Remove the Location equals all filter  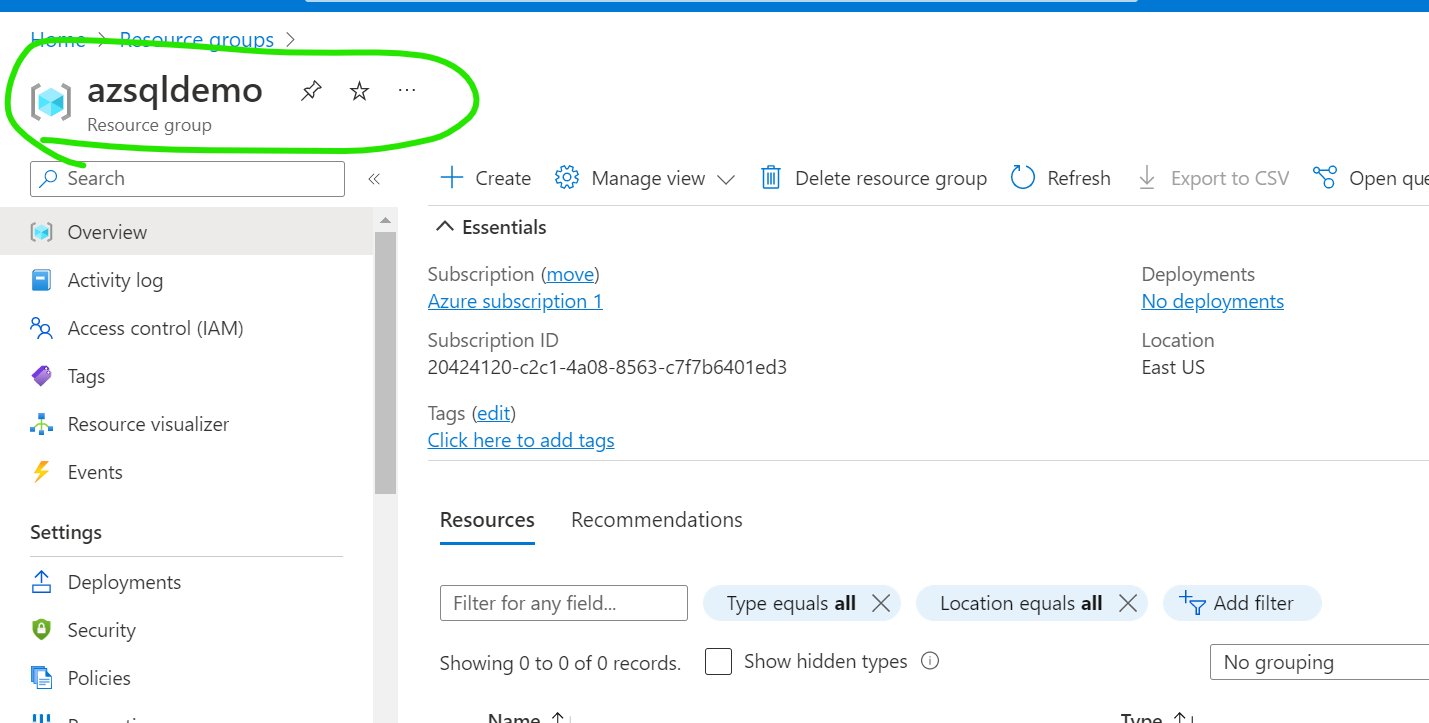coord(1128,603)
